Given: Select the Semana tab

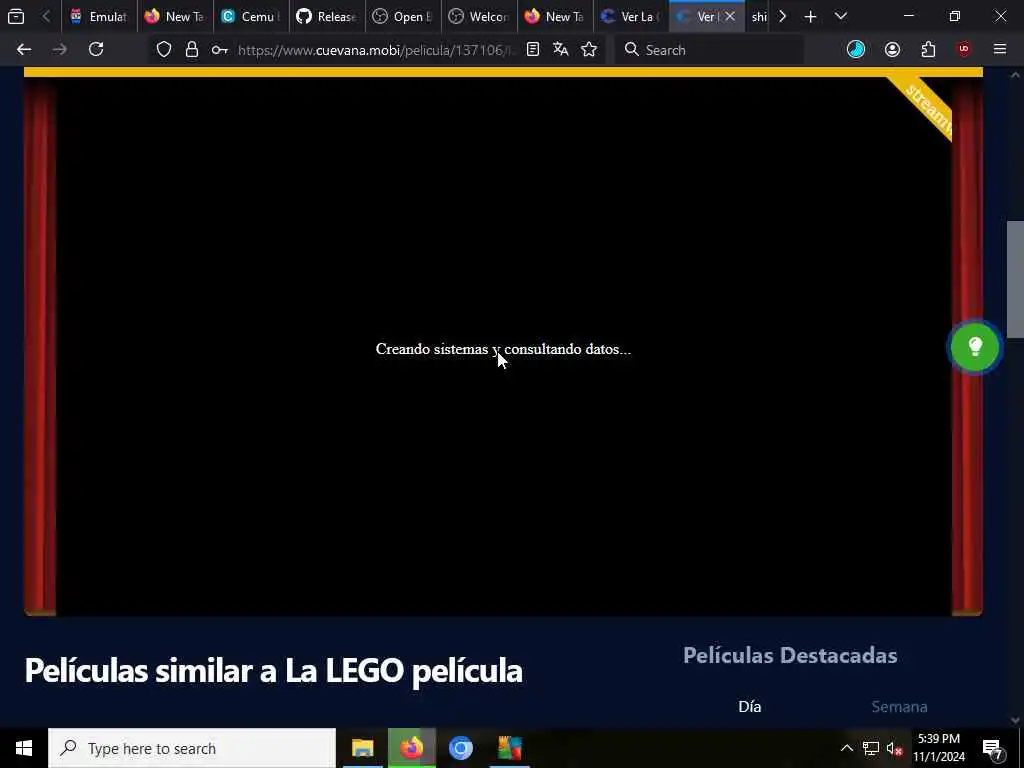Looking at the screenshot, I should point(899,707).
